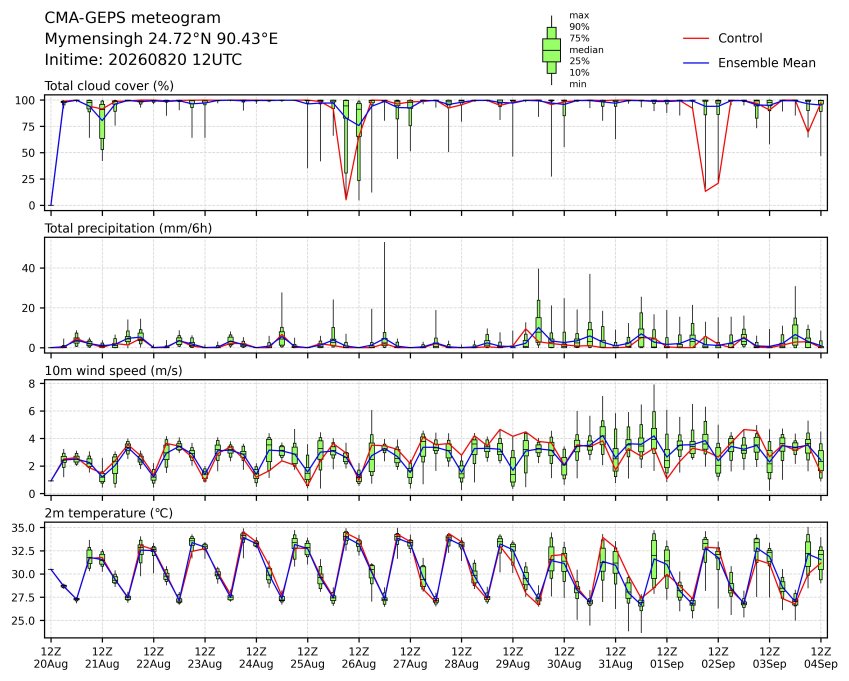Click the '12Z 30Aug' x-axis label
The image size is (849, 681).
point(564,658)
